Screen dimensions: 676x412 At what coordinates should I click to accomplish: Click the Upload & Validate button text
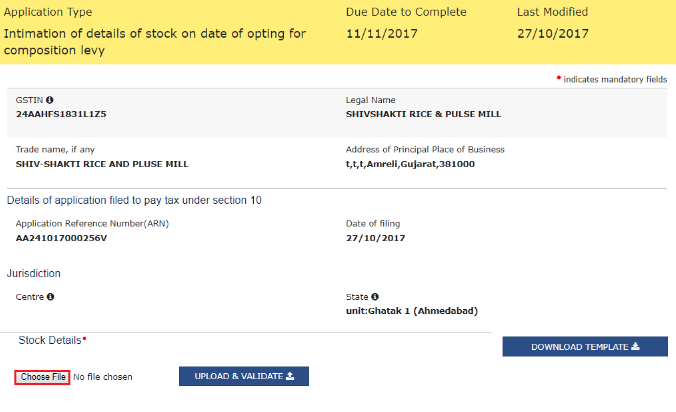pyautogui.click(x=237, y=377)
